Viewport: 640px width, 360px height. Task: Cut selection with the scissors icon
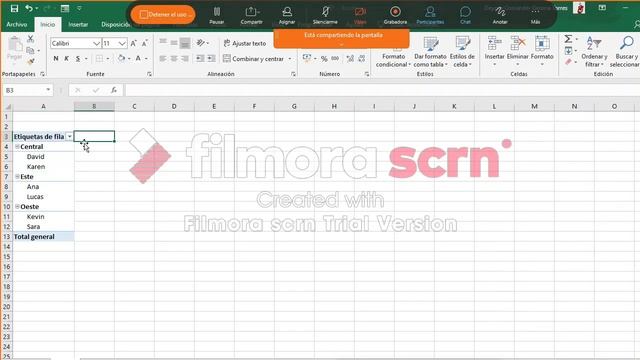pyautogui.click(x=31, y=39)
